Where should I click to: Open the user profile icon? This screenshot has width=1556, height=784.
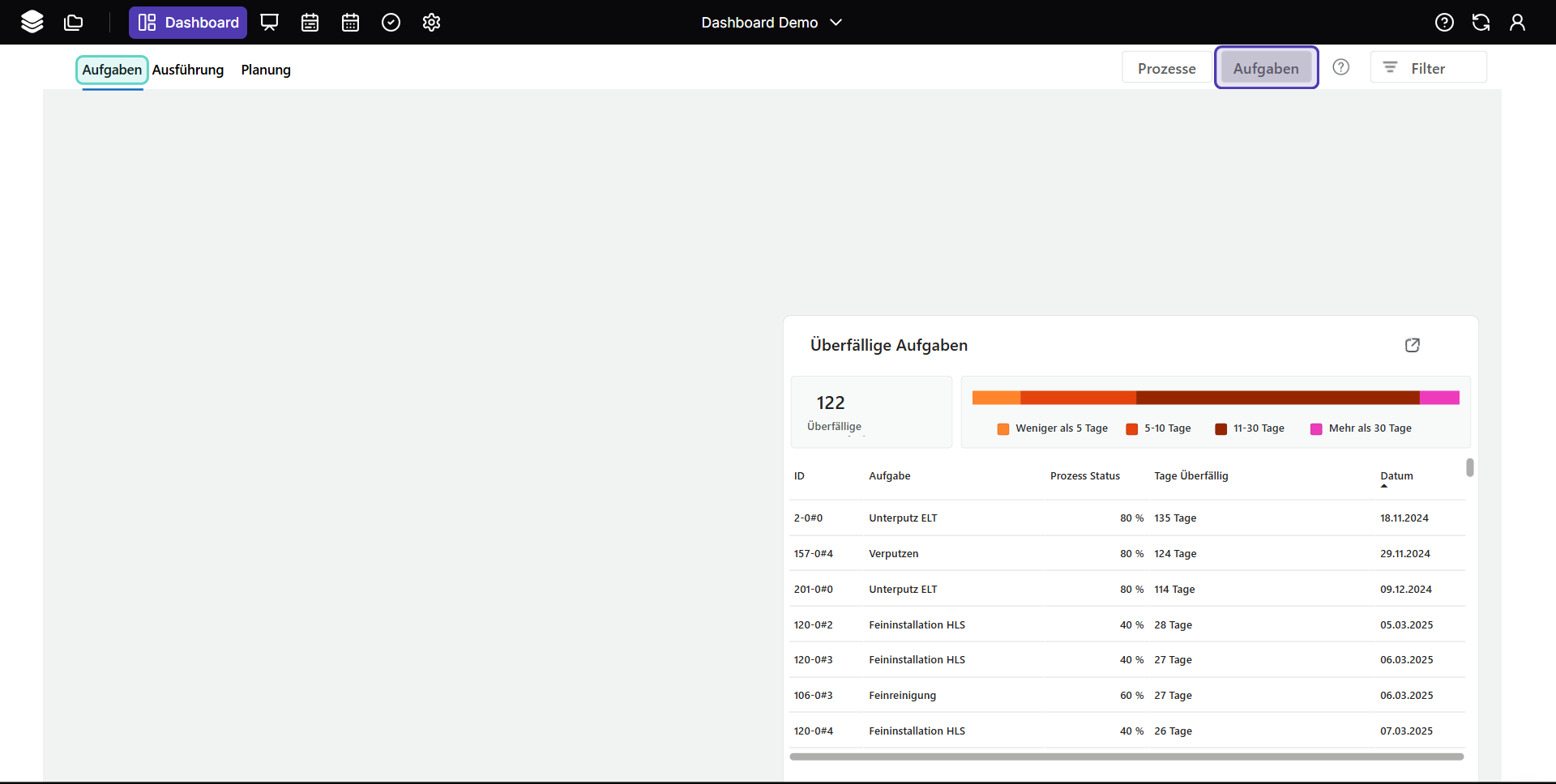tap(1517, 22)
